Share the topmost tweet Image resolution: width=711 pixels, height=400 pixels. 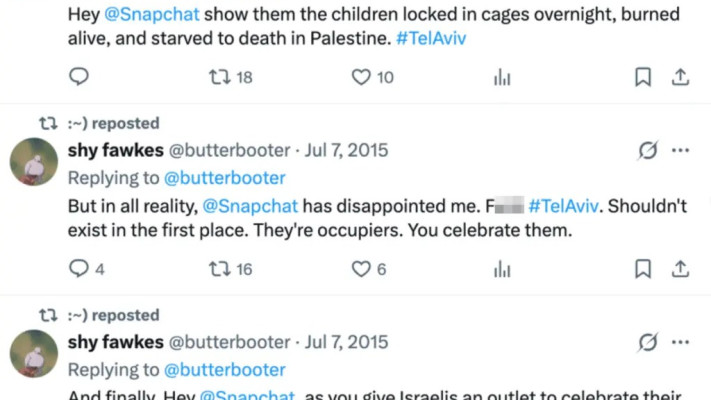coord(680,77)
